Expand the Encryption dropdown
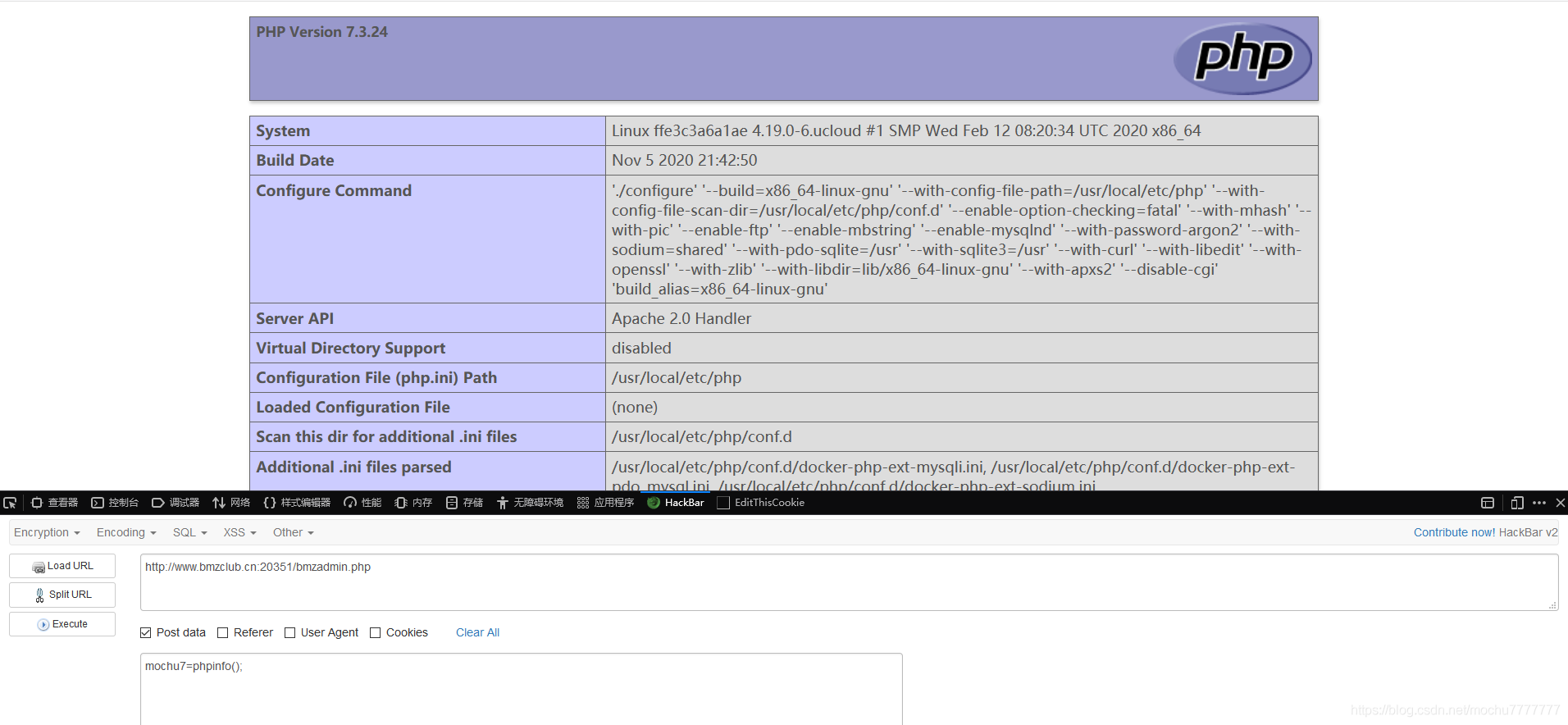Screen dimensions: 1568x725 click(x=47, y=532)
